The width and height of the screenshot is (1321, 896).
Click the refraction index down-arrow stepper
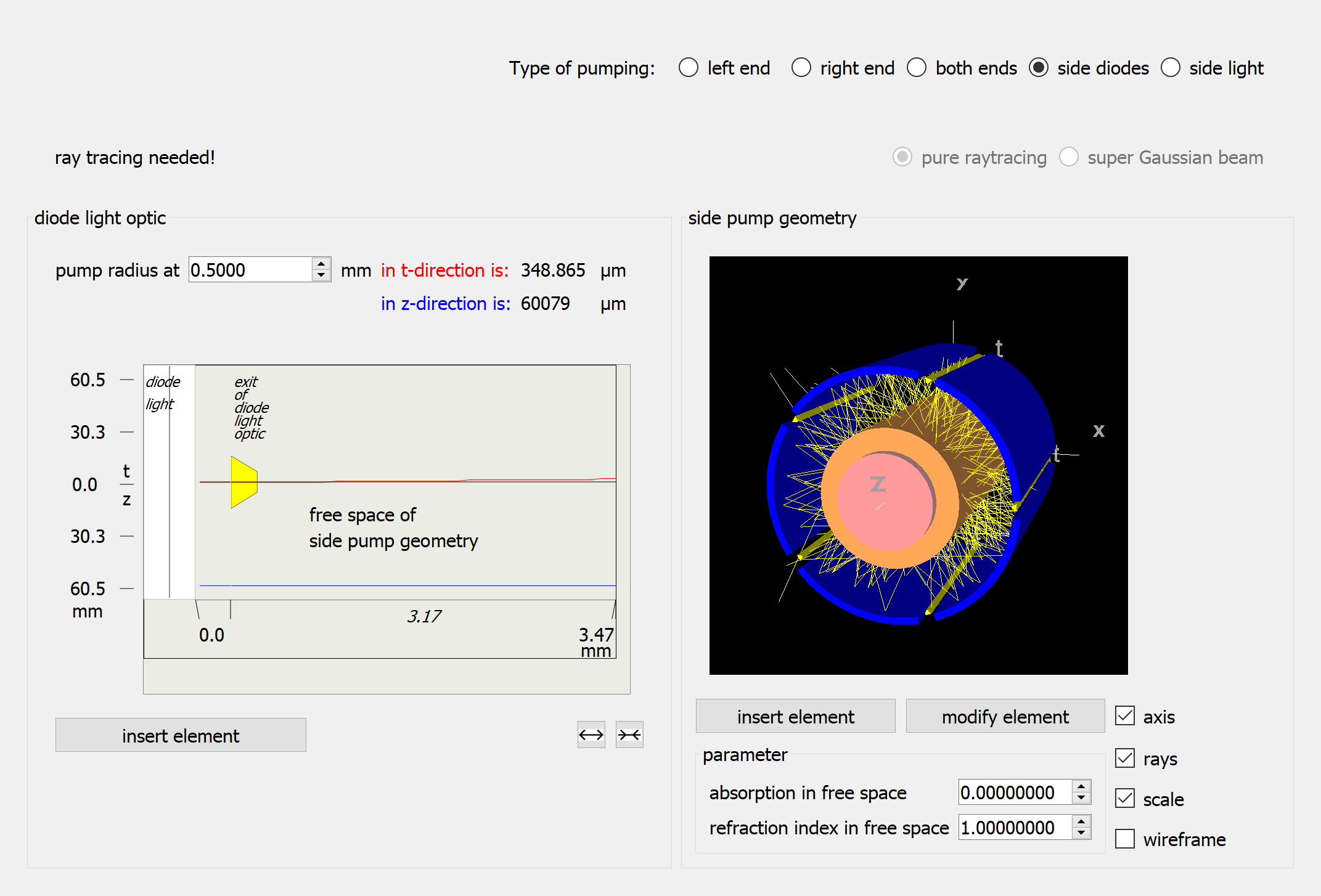click(x=1080, y=833)
